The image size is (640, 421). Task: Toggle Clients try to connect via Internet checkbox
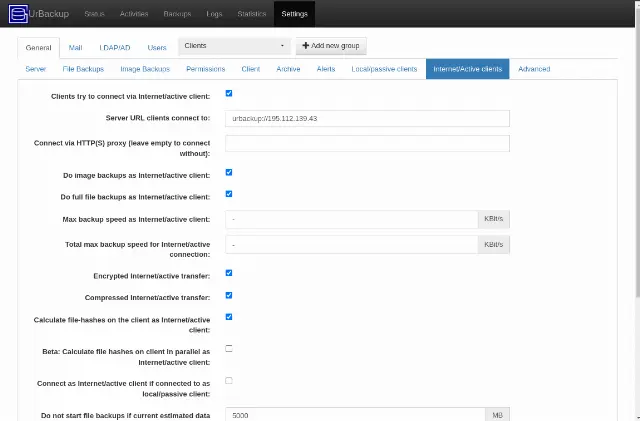(229, 94)
